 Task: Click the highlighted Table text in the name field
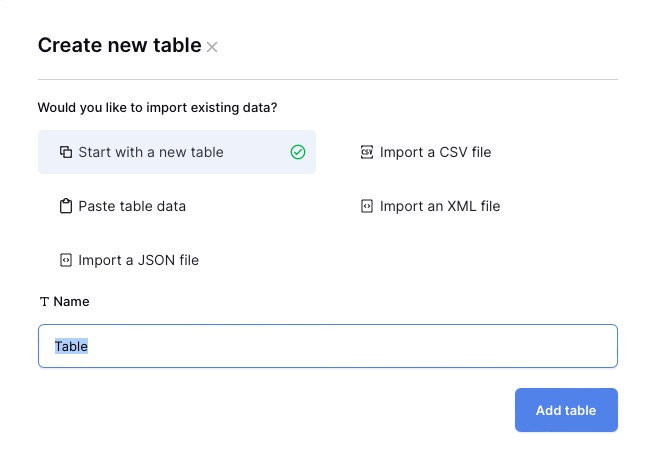coord(71,346)
